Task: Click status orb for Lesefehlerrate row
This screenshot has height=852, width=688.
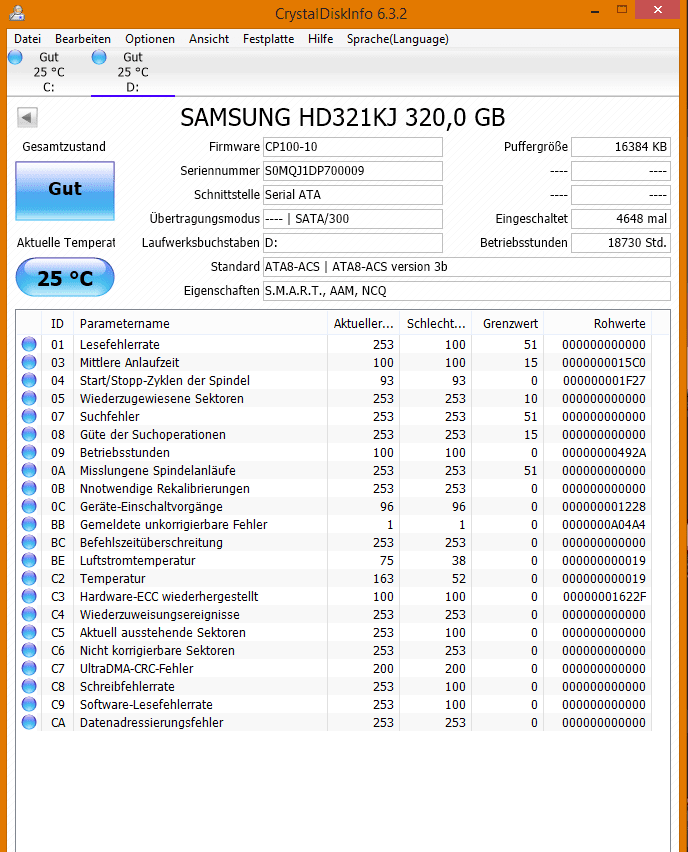Action: pyautogui.click(x=29, y=344)
